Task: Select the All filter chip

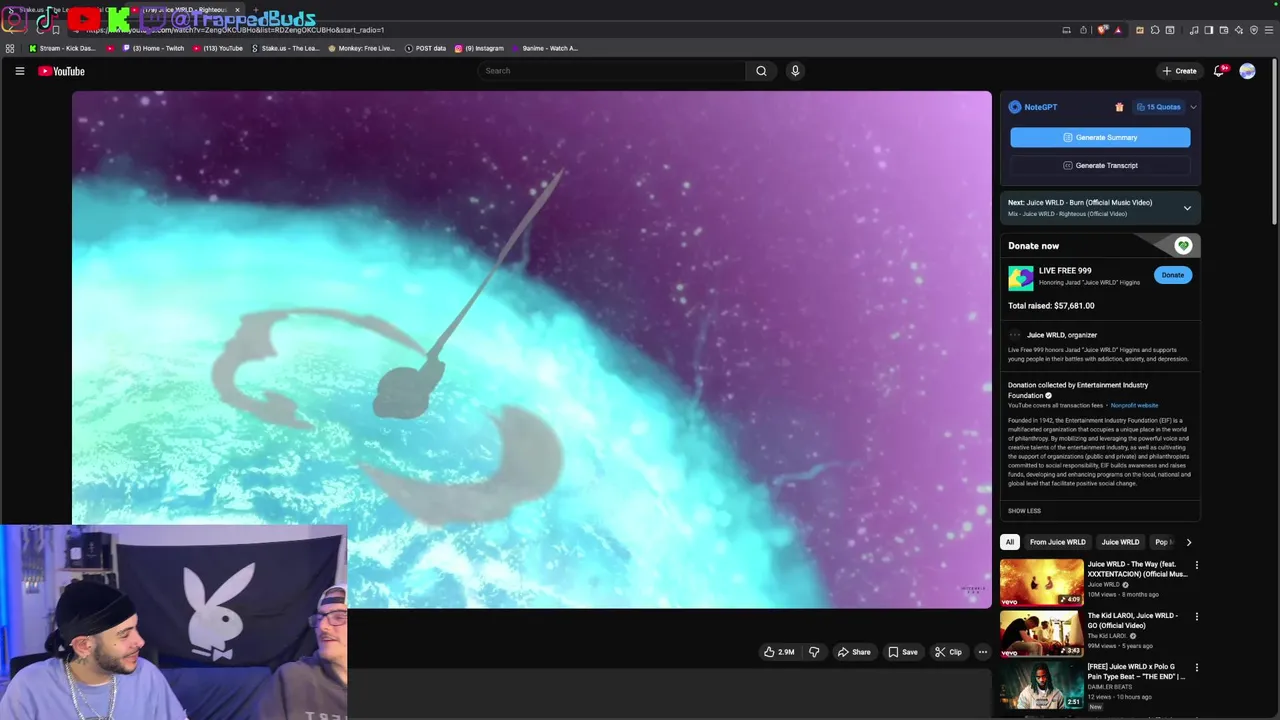Action: click(x=1010, y=542)
